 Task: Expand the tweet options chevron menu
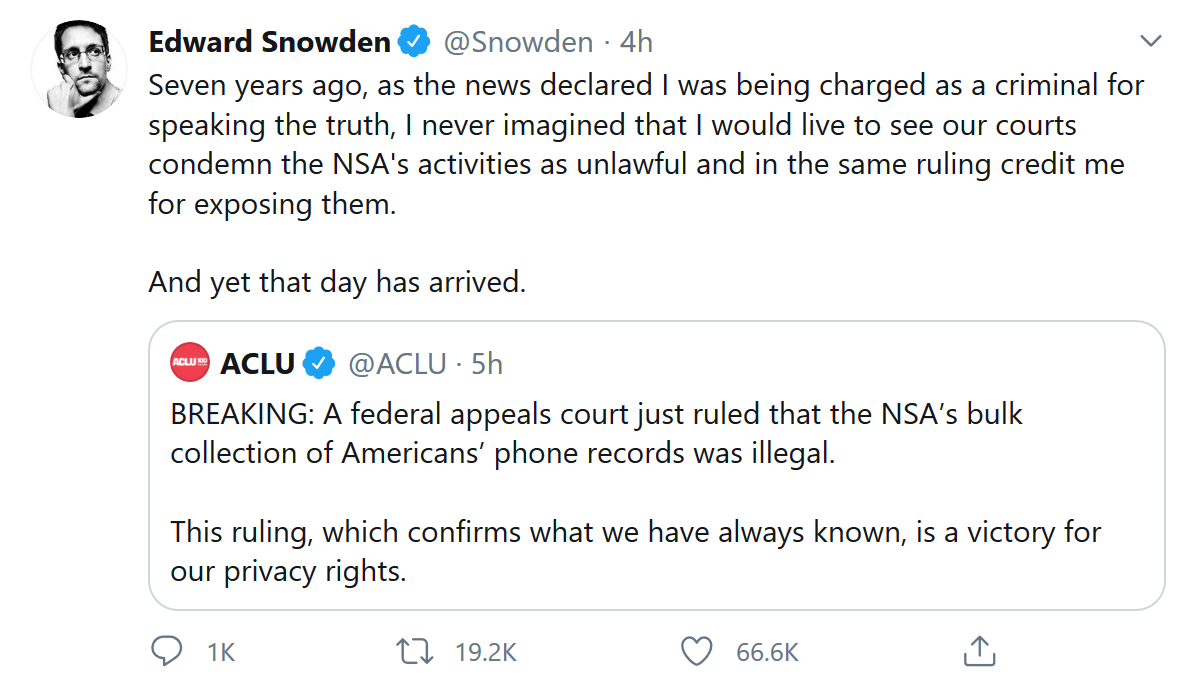[1151, 42]
